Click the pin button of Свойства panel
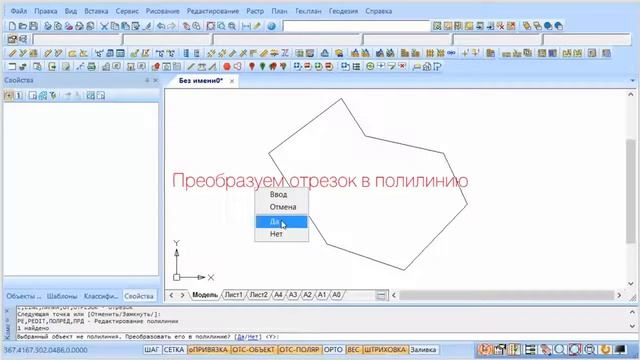The image size is (640, 360). 147,80
